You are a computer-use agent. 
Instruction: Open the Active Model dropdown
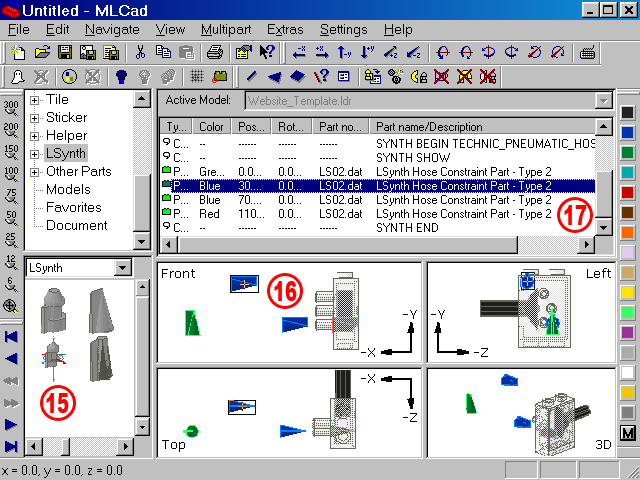pyautogui.click(x=603, y=100)
